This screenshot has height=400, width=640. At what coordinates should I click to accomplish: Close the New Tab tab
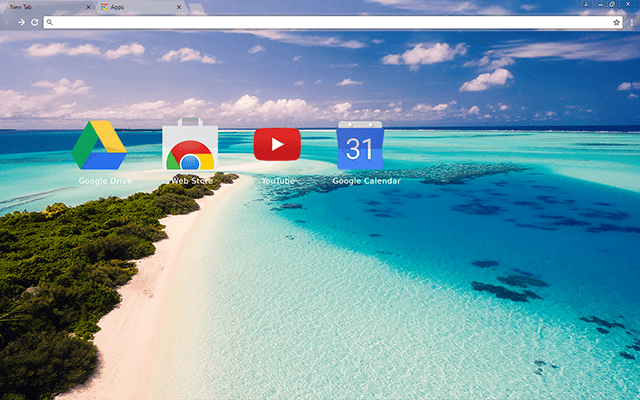[x=90, y=7]
